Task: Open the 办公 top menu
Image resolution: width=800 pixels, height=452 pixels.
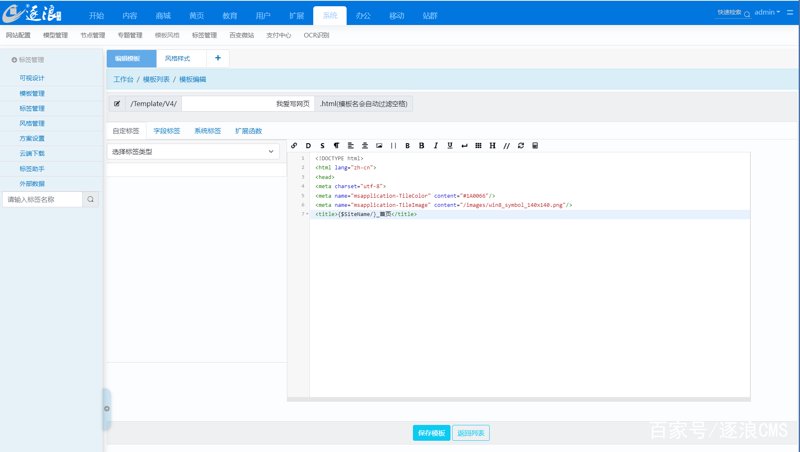Action: 363,15
